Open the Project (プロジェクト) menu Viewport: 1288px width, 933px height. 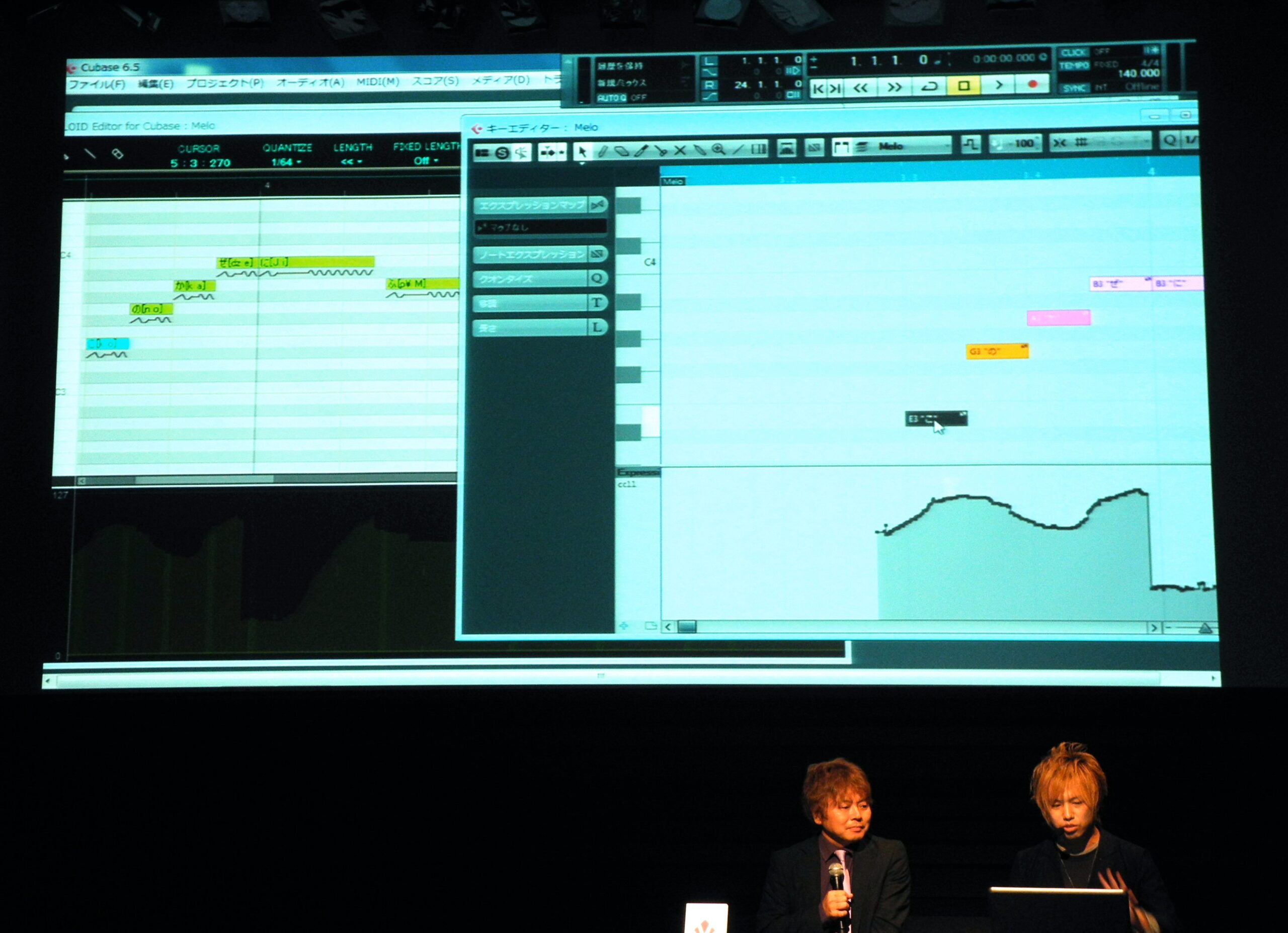225,83
